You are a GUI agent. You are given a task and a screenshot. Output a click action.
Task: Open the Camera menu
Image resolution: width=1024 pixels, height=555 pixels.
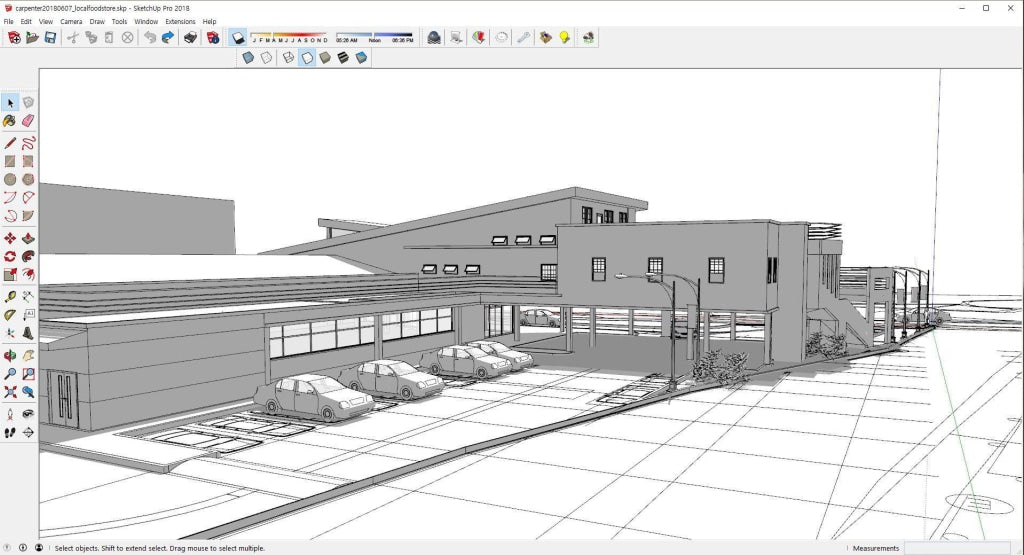[x=71, y=21]
